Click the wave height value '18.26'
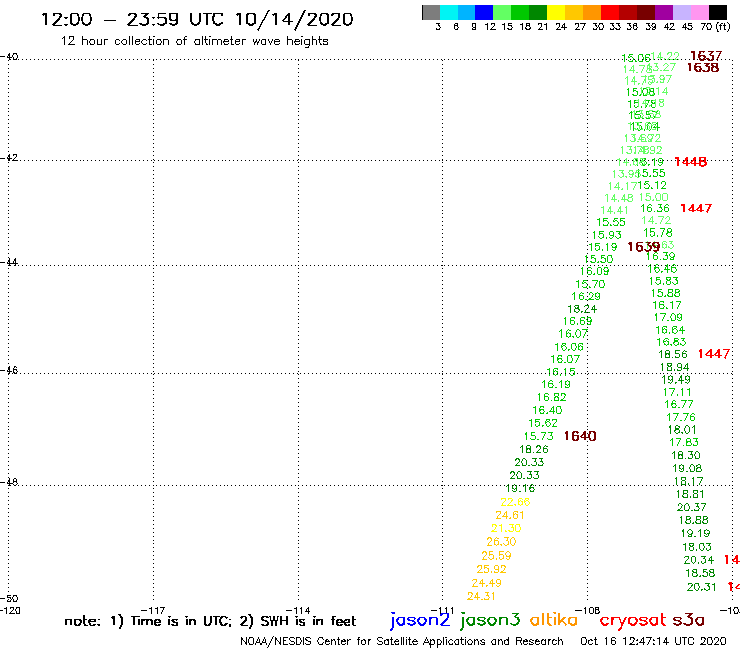This screenshot has height=650, width=740. coord(534,449)
